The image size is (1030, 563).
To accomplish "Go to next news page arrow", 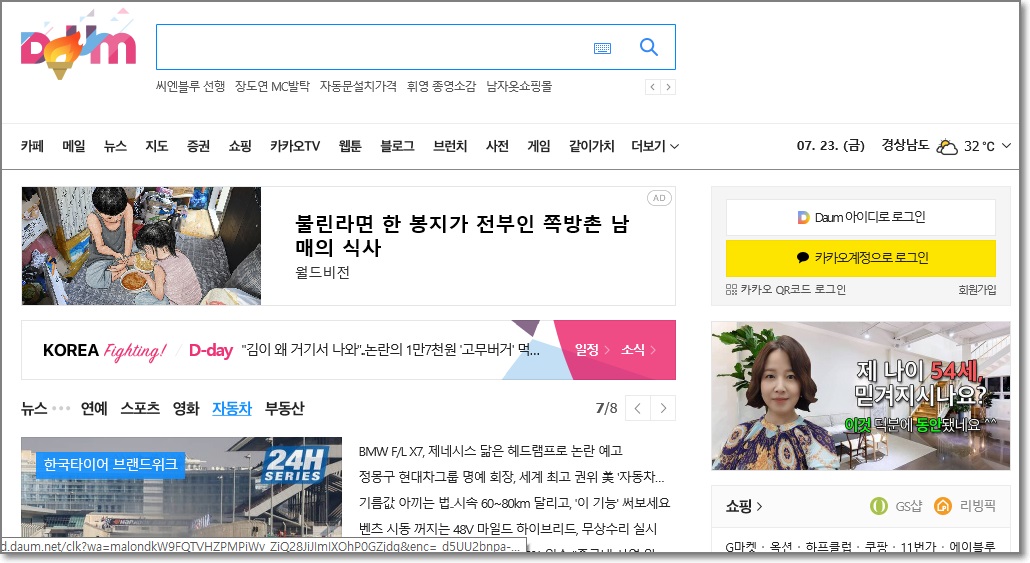I will point(663,408).
